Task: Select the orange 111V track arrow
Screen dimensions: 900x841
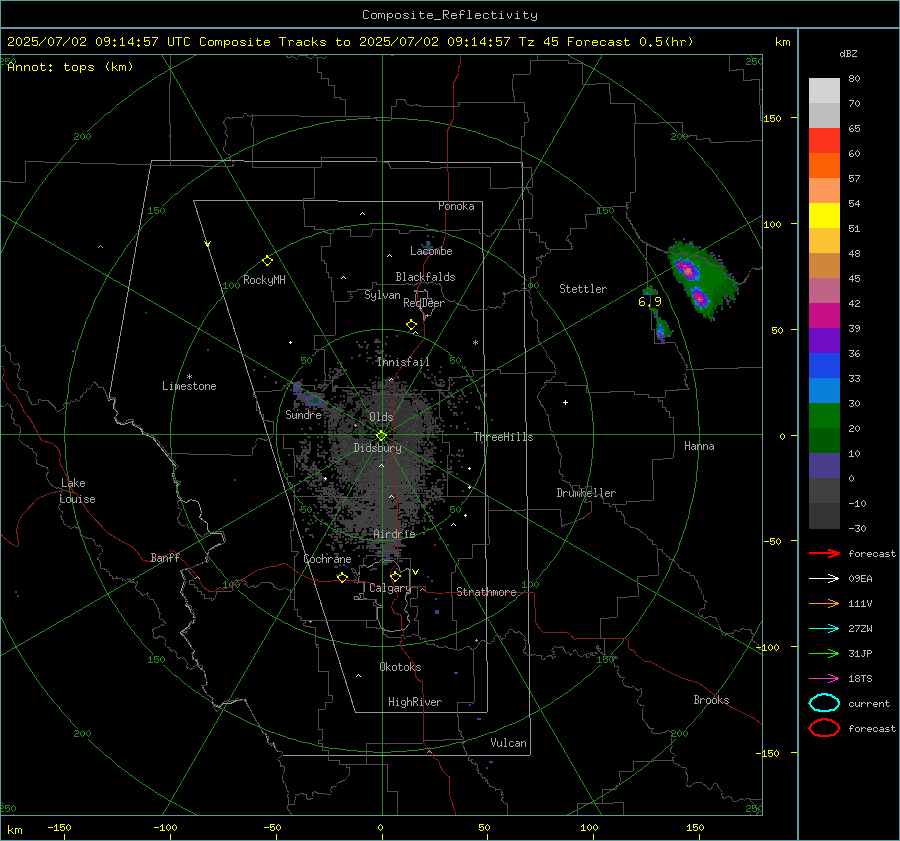Action: (x=824, y=603)
